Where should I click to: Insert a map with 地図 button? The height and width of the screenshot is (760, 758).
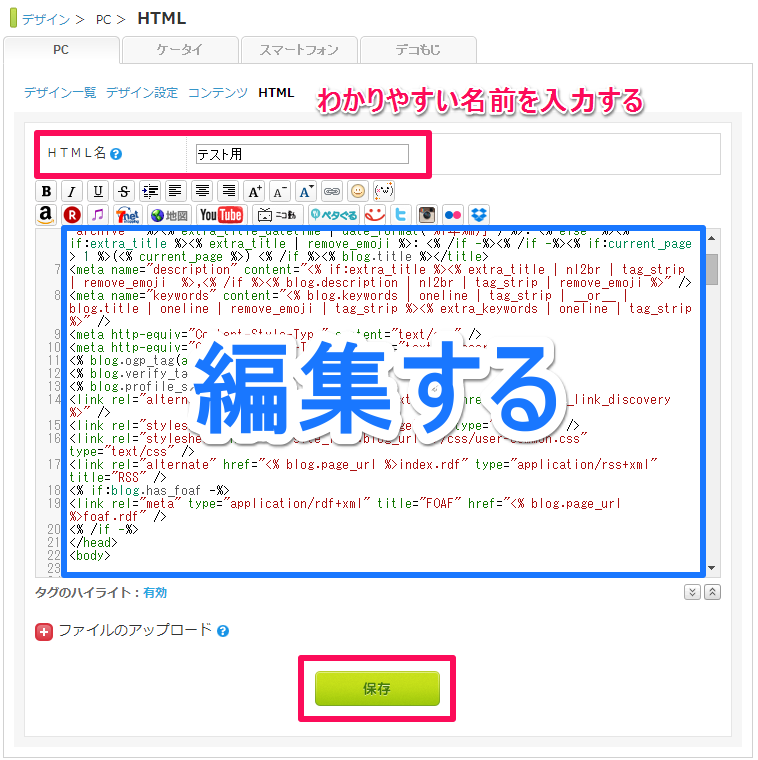point(170,215)
